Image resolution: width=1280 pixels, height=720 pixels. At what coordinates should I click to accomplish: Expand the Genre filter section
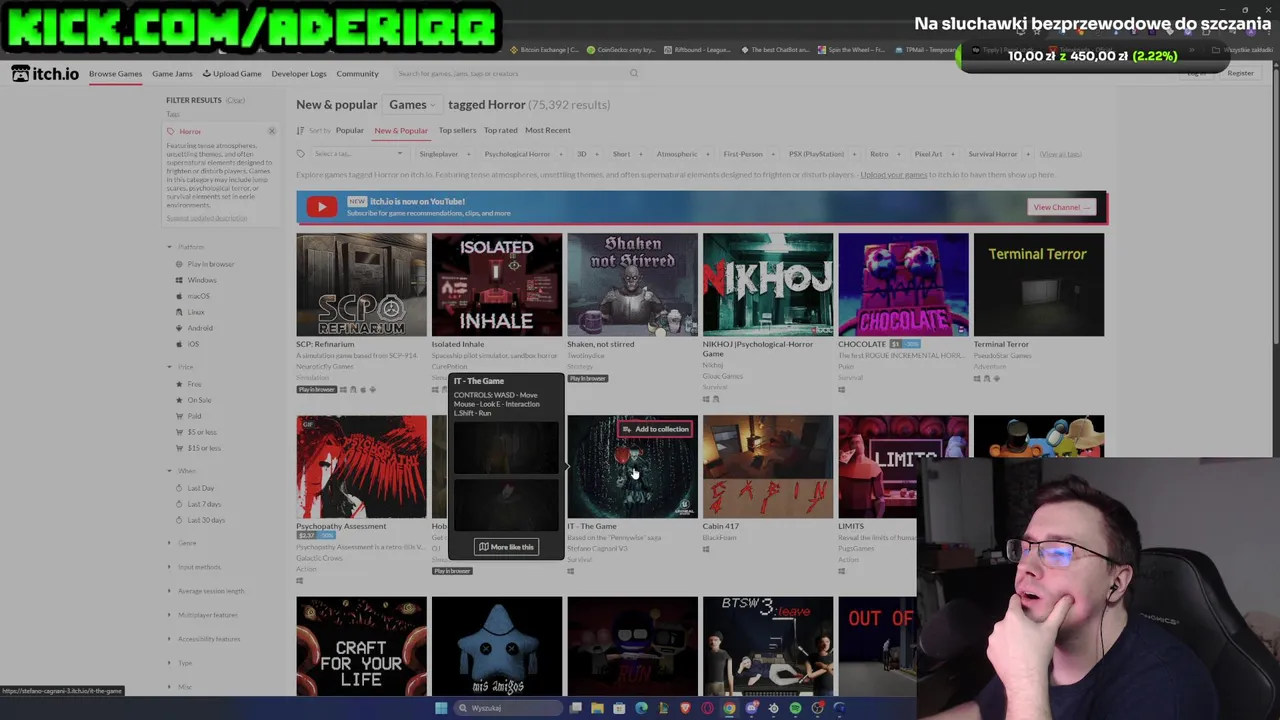(x=182, y=543)
